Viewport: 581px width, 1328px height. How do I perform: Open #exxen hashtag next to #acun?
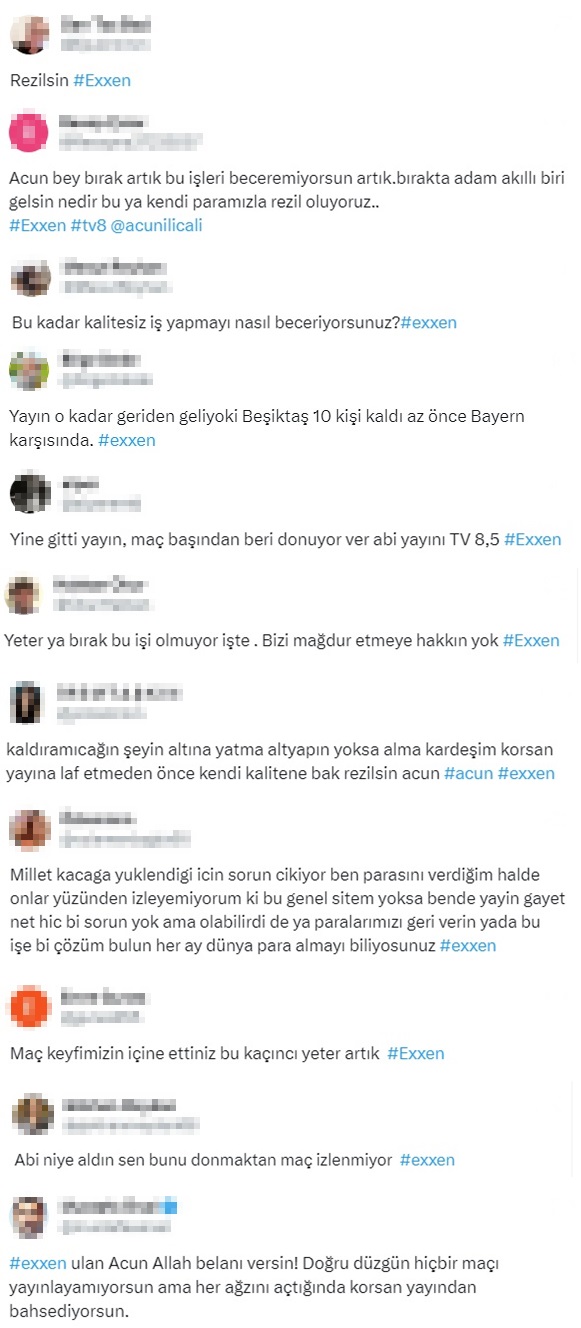click(x=526, y=773)
